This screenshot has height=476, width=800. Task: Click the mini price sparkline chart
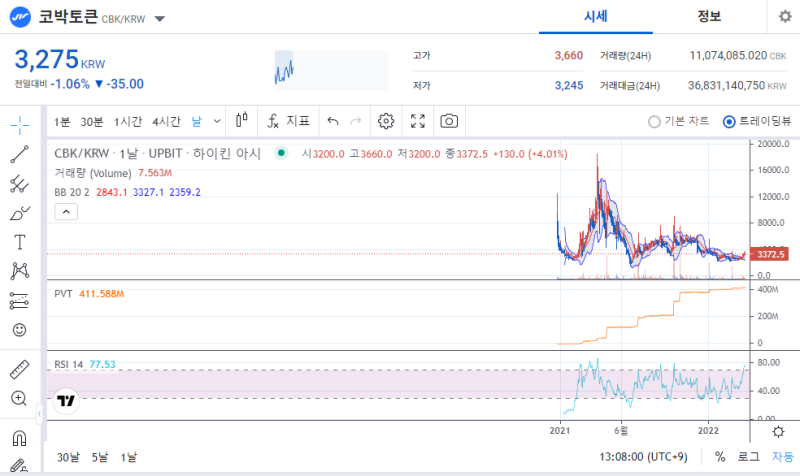point(332,70)
